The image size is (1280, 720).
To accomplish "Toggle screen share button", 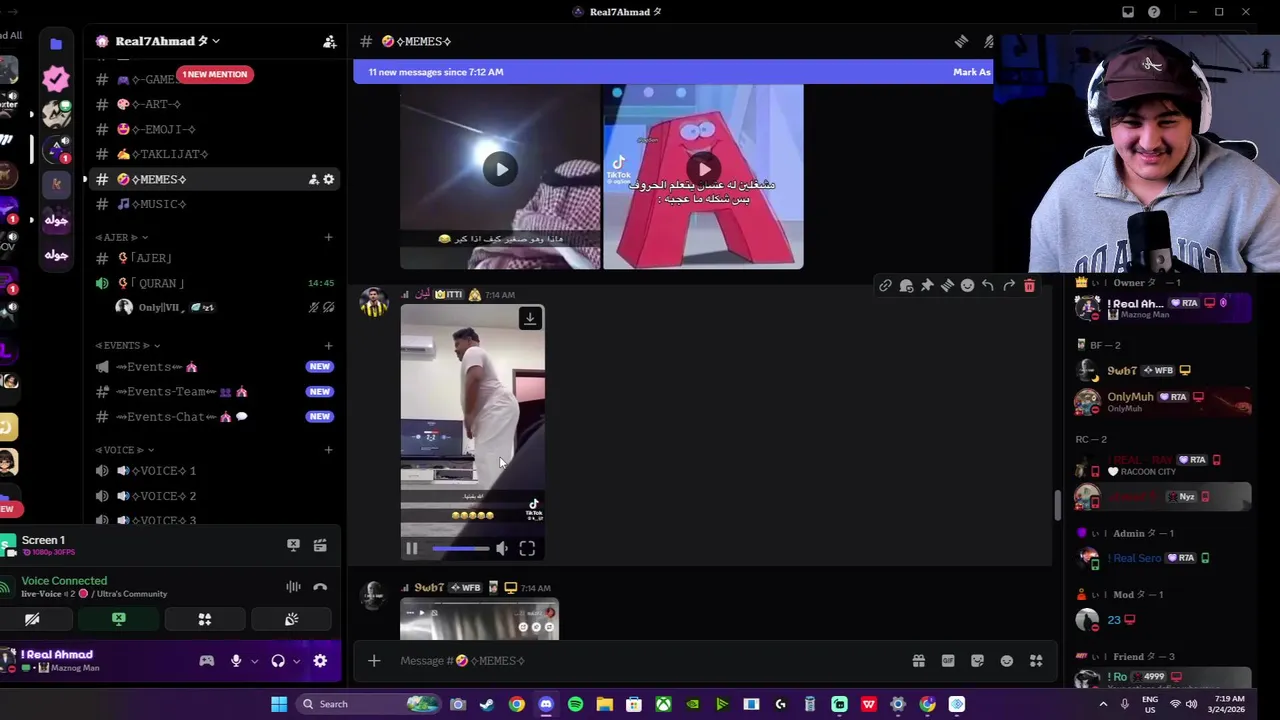I will [119, 620].
